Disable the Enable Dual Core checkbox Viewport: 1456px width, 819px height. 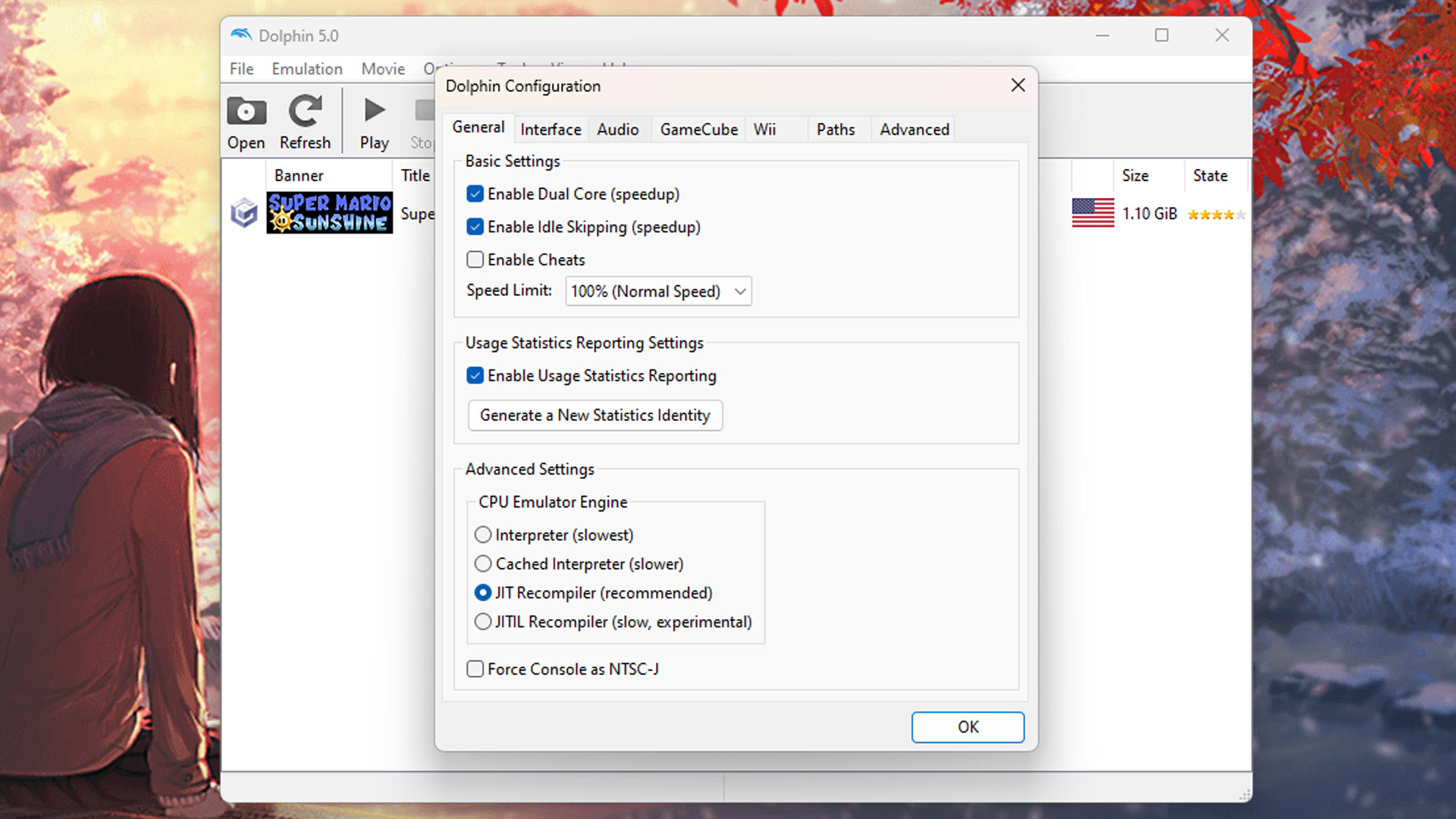click(x=475, y=194)
